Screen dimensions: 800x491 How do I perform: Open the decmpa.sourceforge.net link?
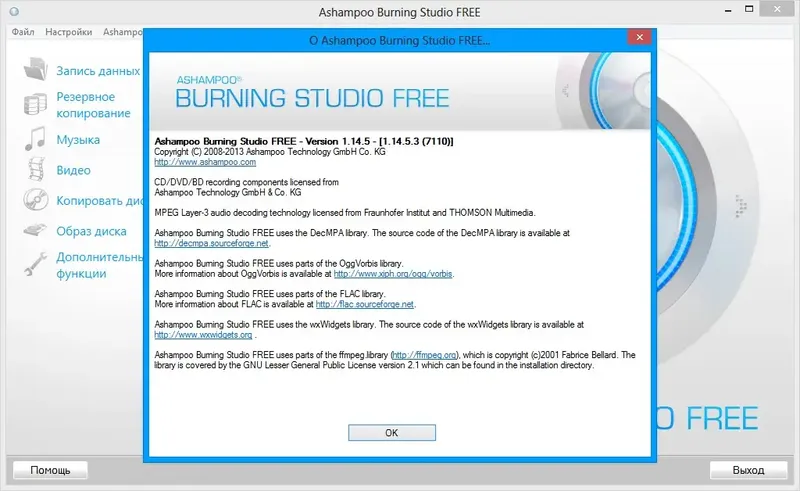point(211,243)
